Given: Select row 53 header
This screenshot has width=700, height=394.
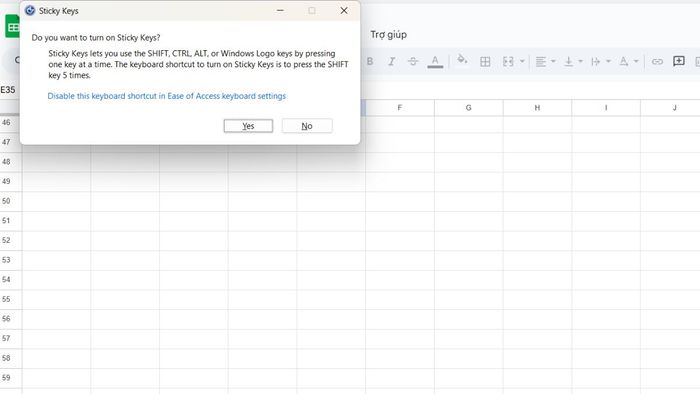Looking at the screenshot, I should (11, 260).
